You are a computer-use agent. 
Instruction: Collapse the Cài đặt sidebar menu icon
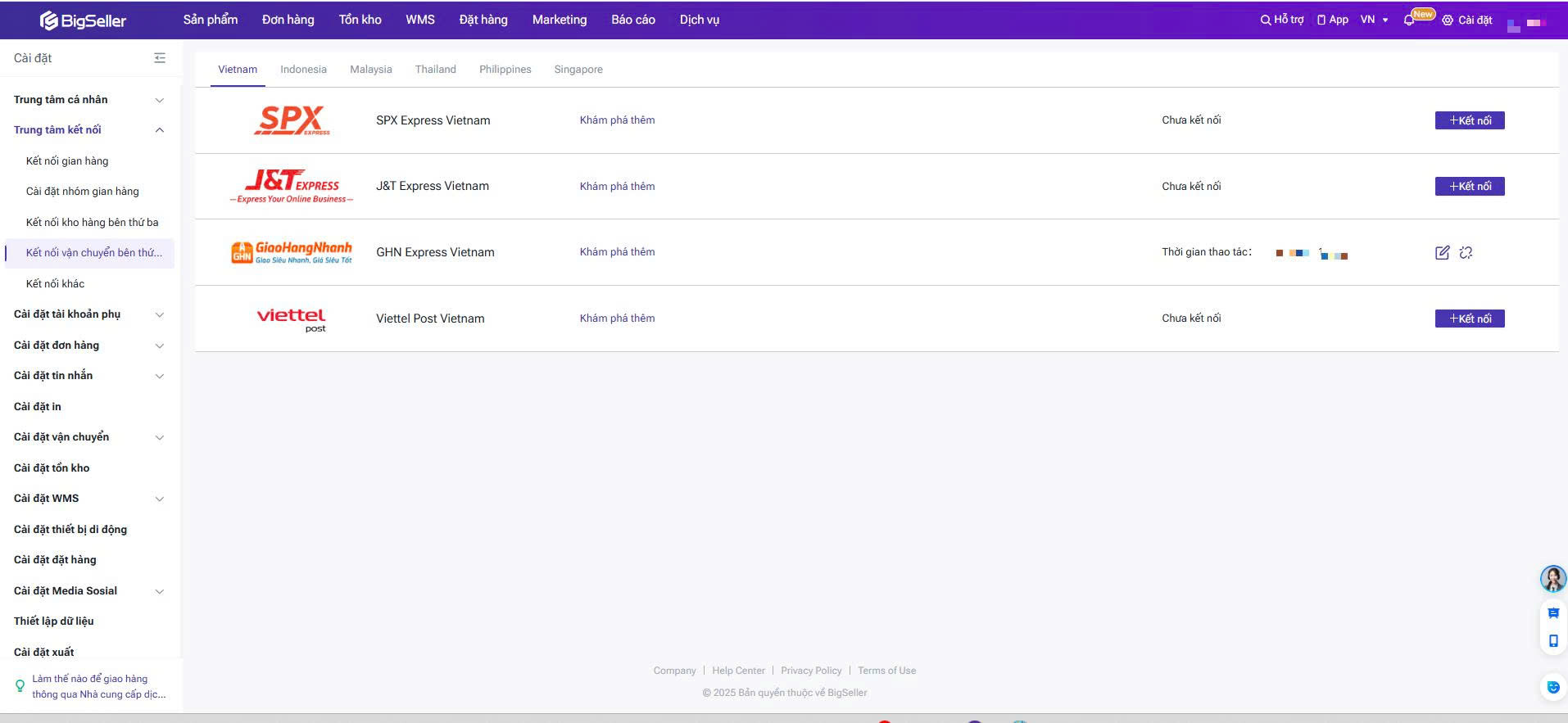(x=160, y=58)
